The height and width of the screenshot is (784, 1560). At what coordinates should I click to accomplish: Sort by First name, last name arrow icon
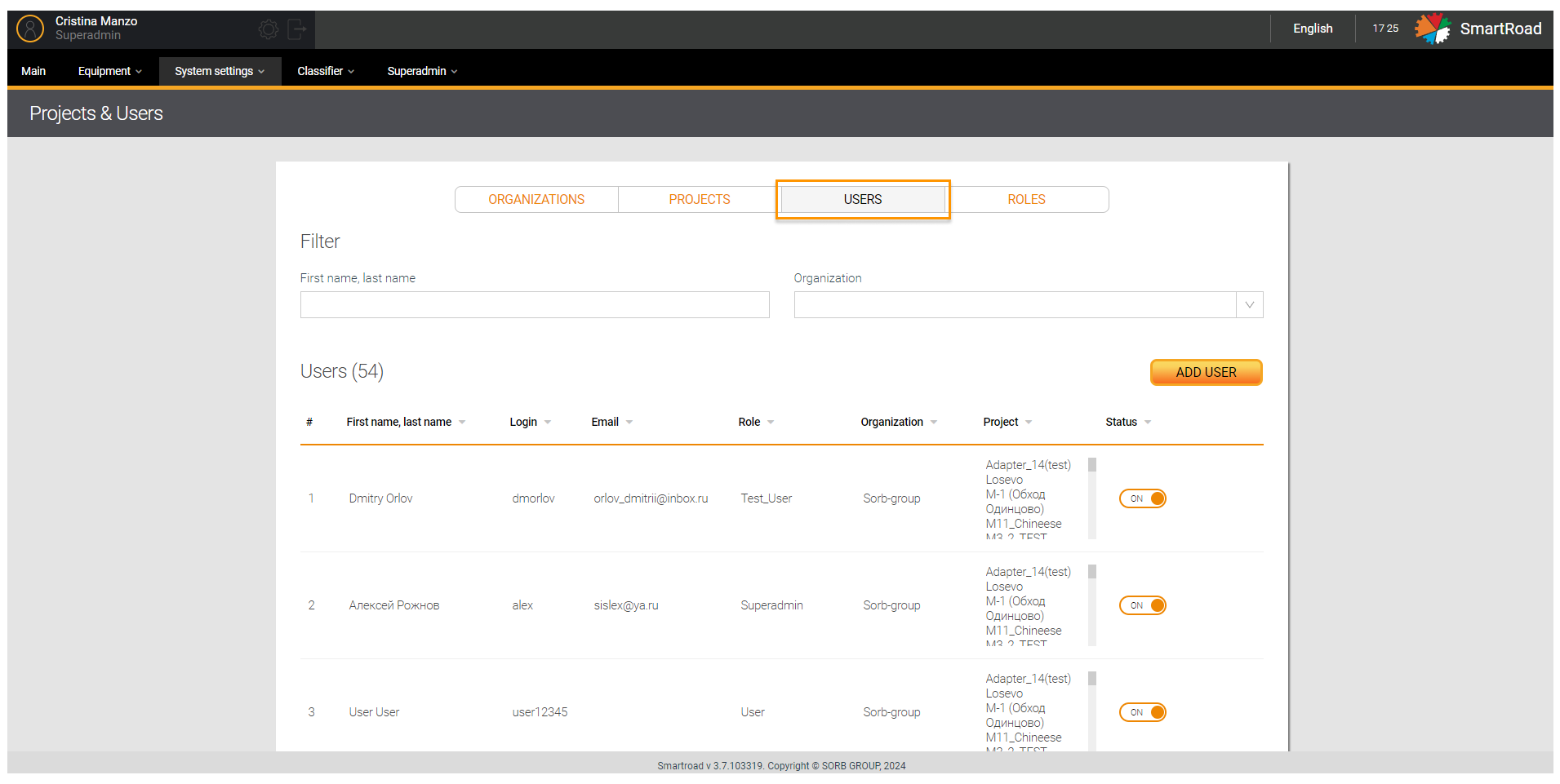[462, 423]
